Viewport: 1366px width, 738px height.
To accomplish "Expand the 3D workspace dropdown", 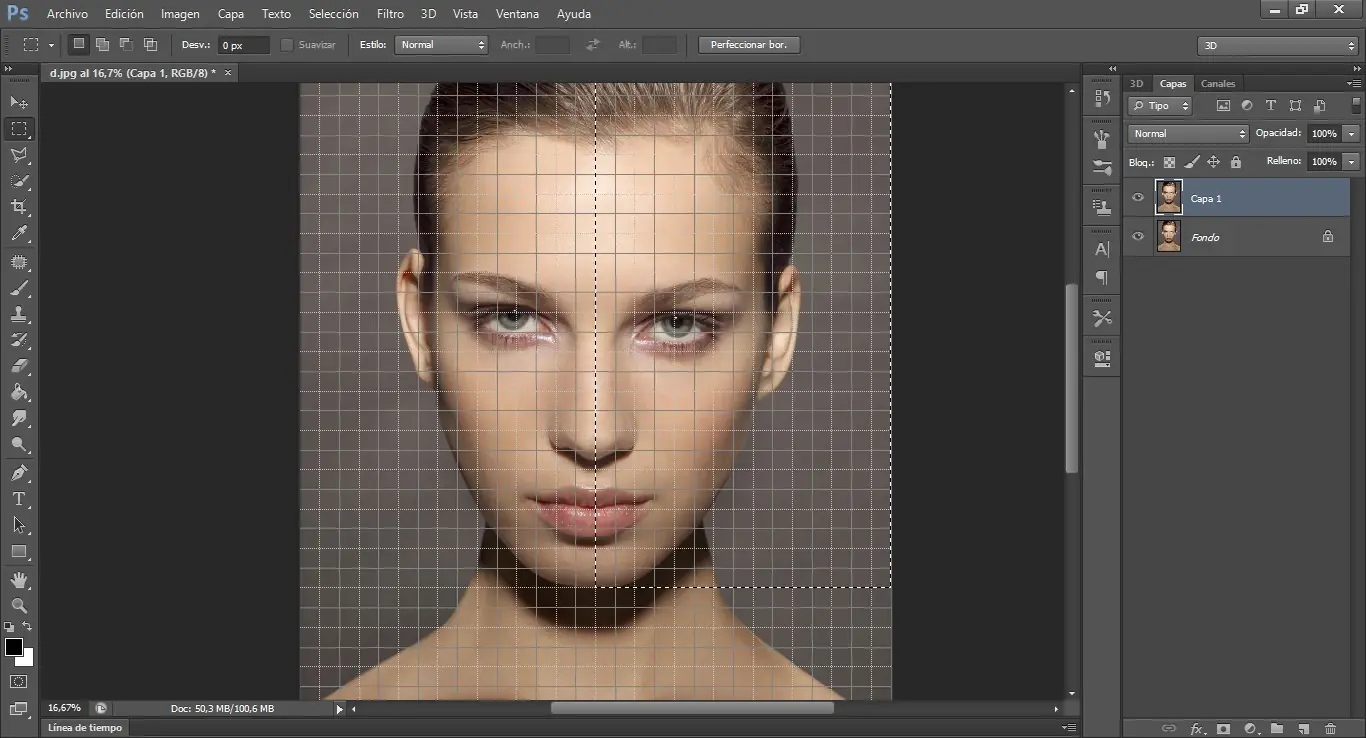I will click(1277, 46).
